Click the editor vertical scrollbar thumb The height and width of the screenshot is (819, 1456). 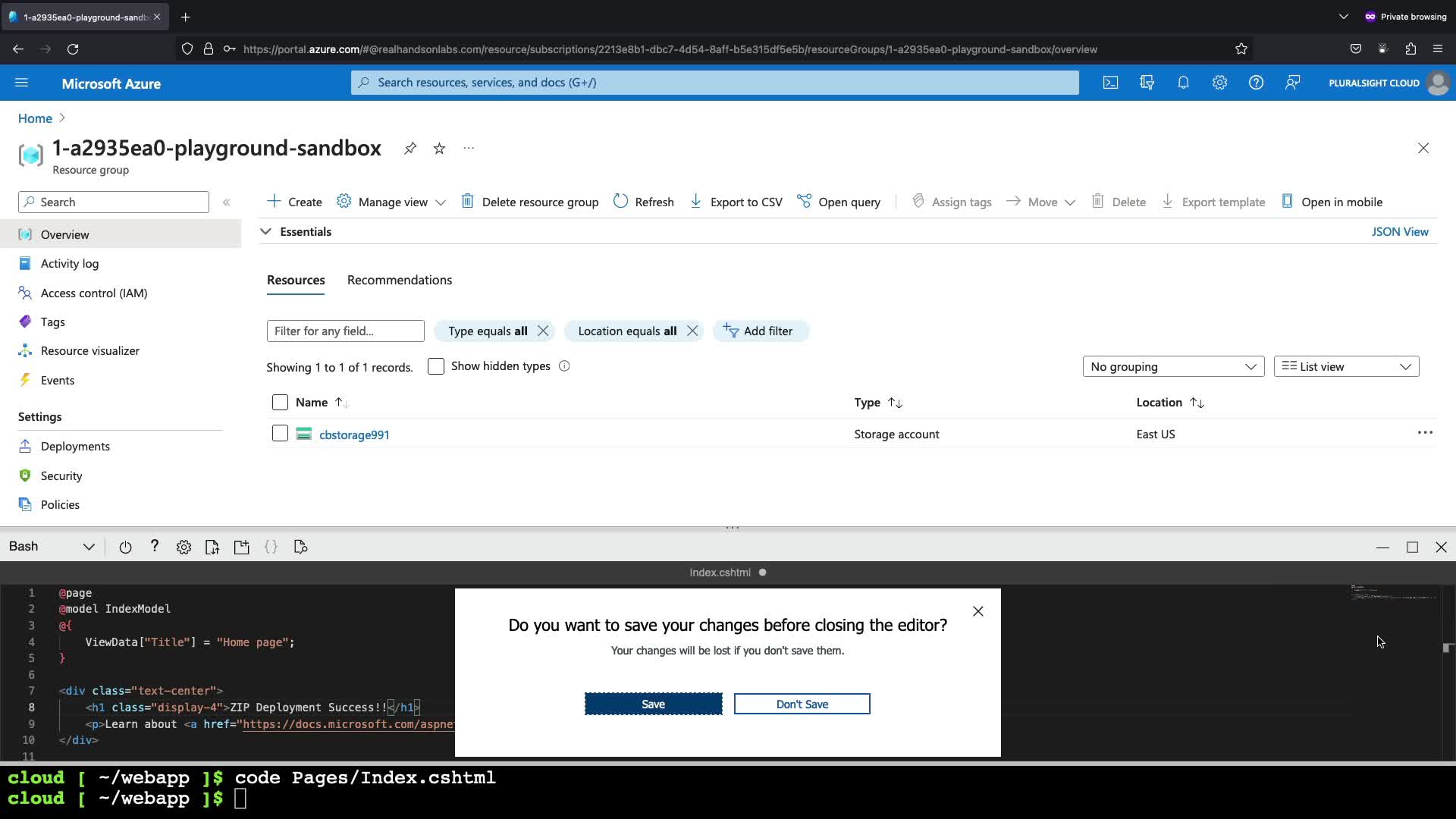(1448, 648)
